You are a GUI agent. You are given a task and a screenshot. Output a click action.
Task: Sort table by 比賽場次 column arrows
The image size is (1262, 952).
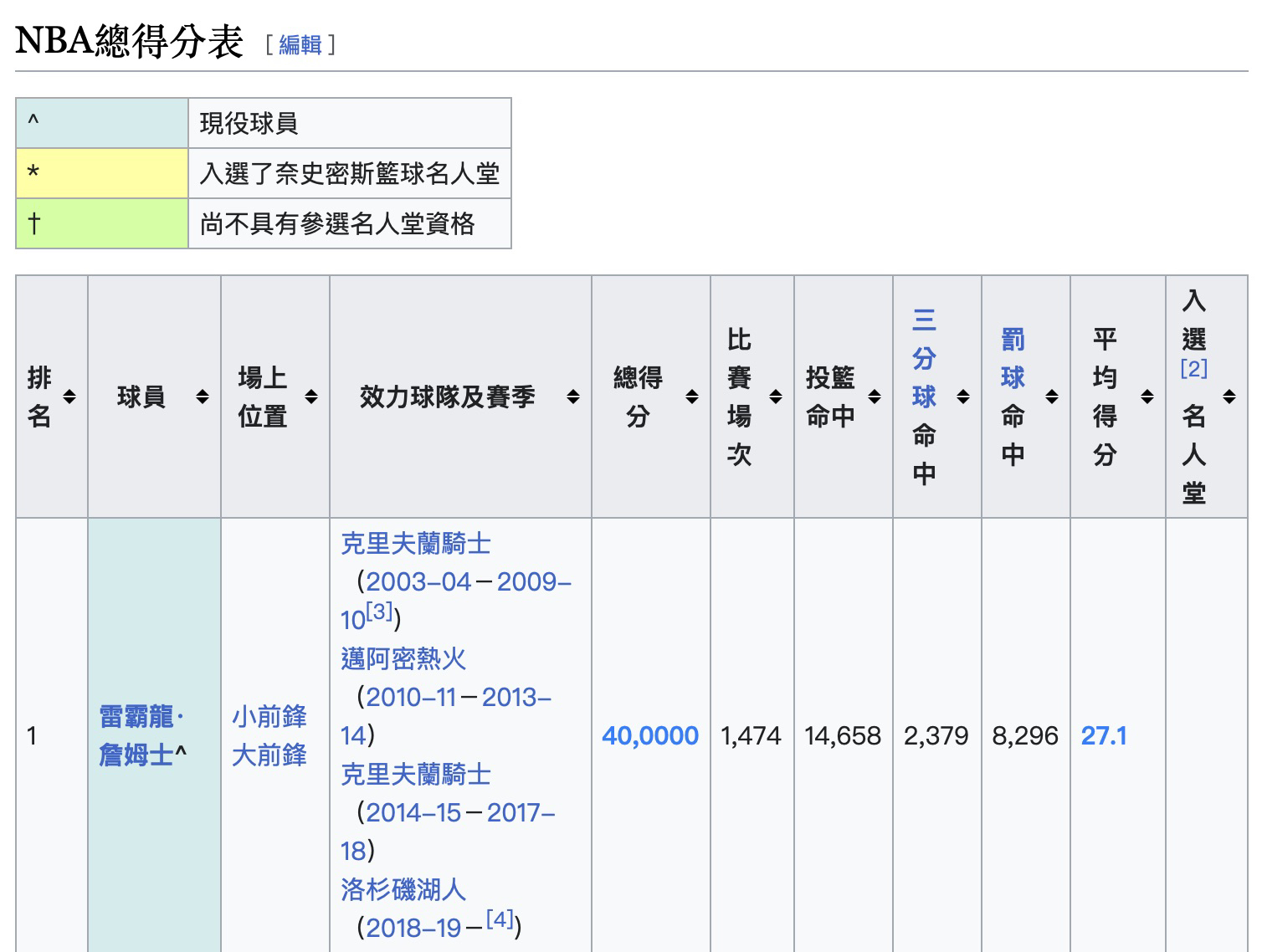tap(776, 397)
